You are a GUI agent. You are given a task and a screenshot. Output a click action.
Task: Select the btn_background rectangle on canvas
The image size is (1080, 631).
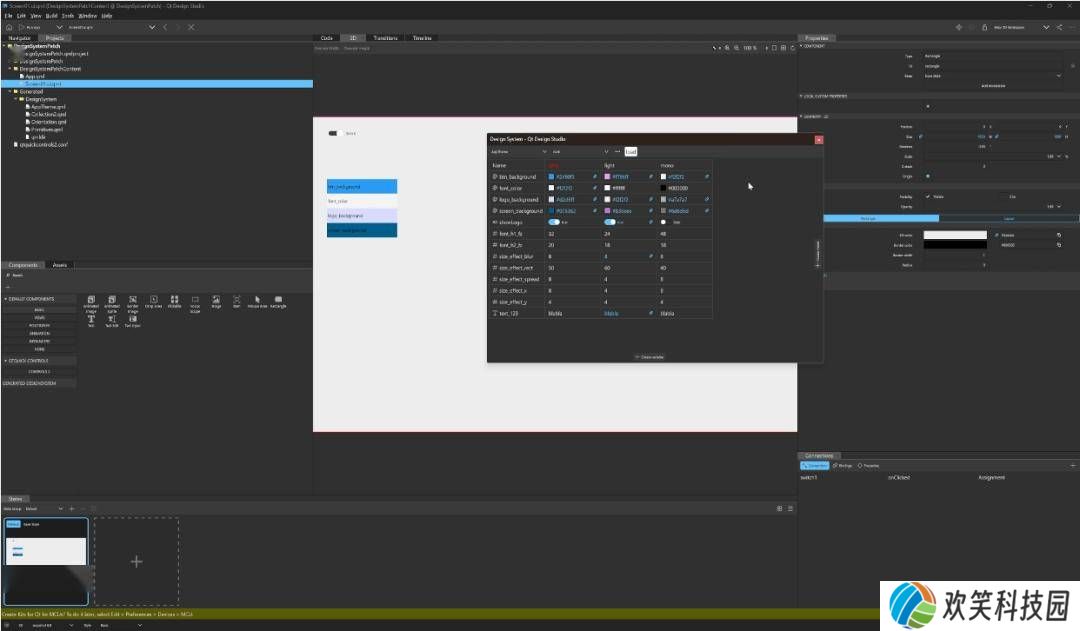tap(362, 186)
